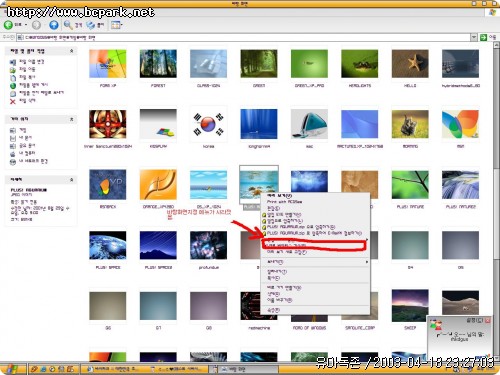The height and width of the screenshot is (375, 500).
Task: Choose Rename in the context menu
Action: tap(315, 301)
